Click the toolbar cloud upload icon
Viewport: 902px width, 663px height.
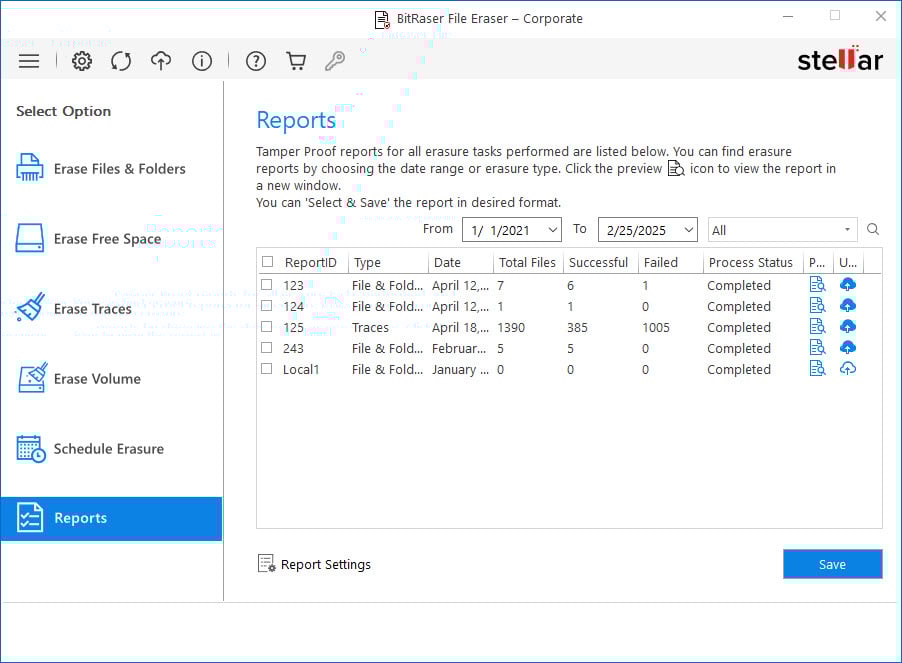[161, 61]
